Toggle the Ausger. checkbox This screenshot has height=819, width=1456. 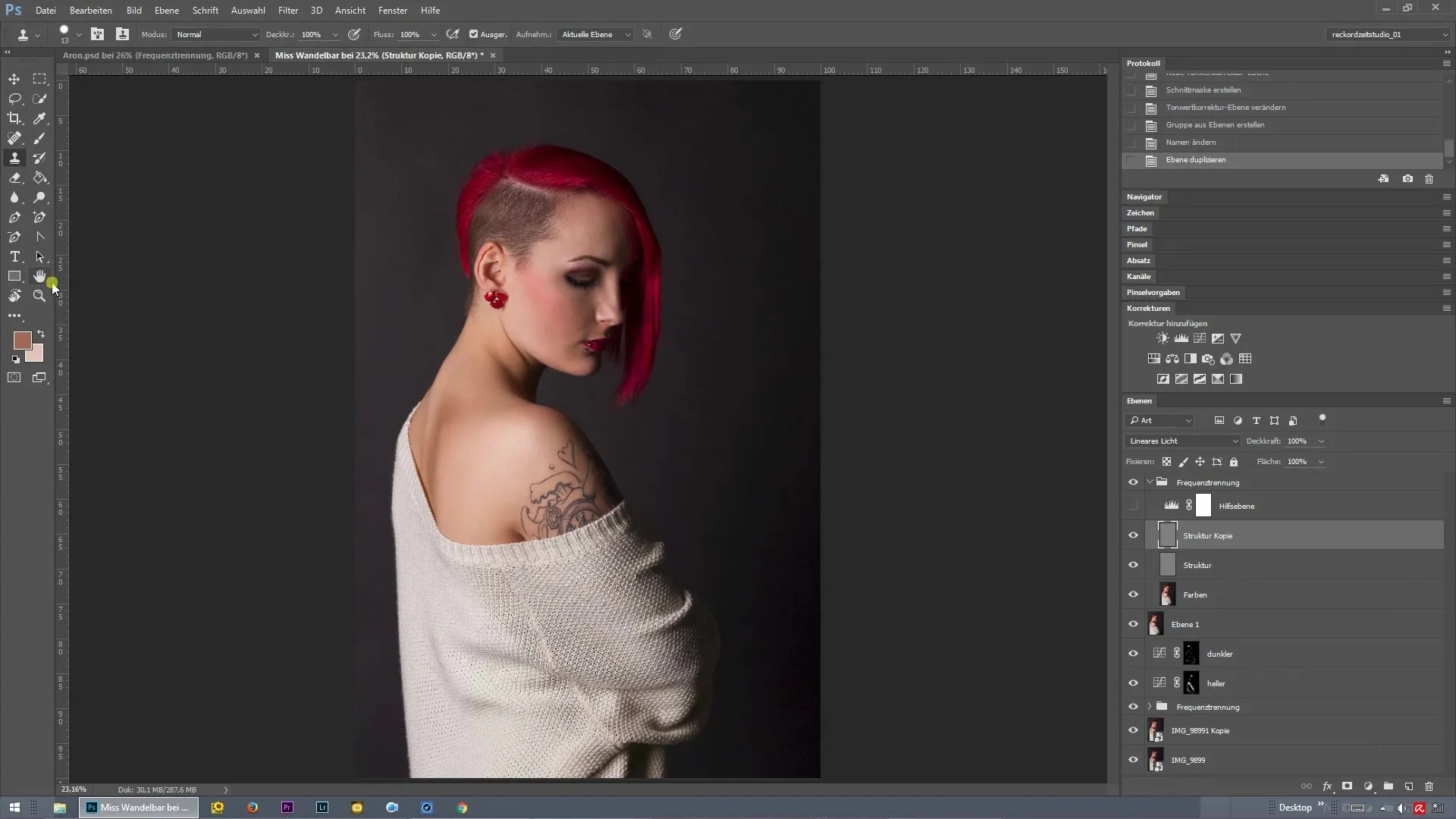[473, 34]
